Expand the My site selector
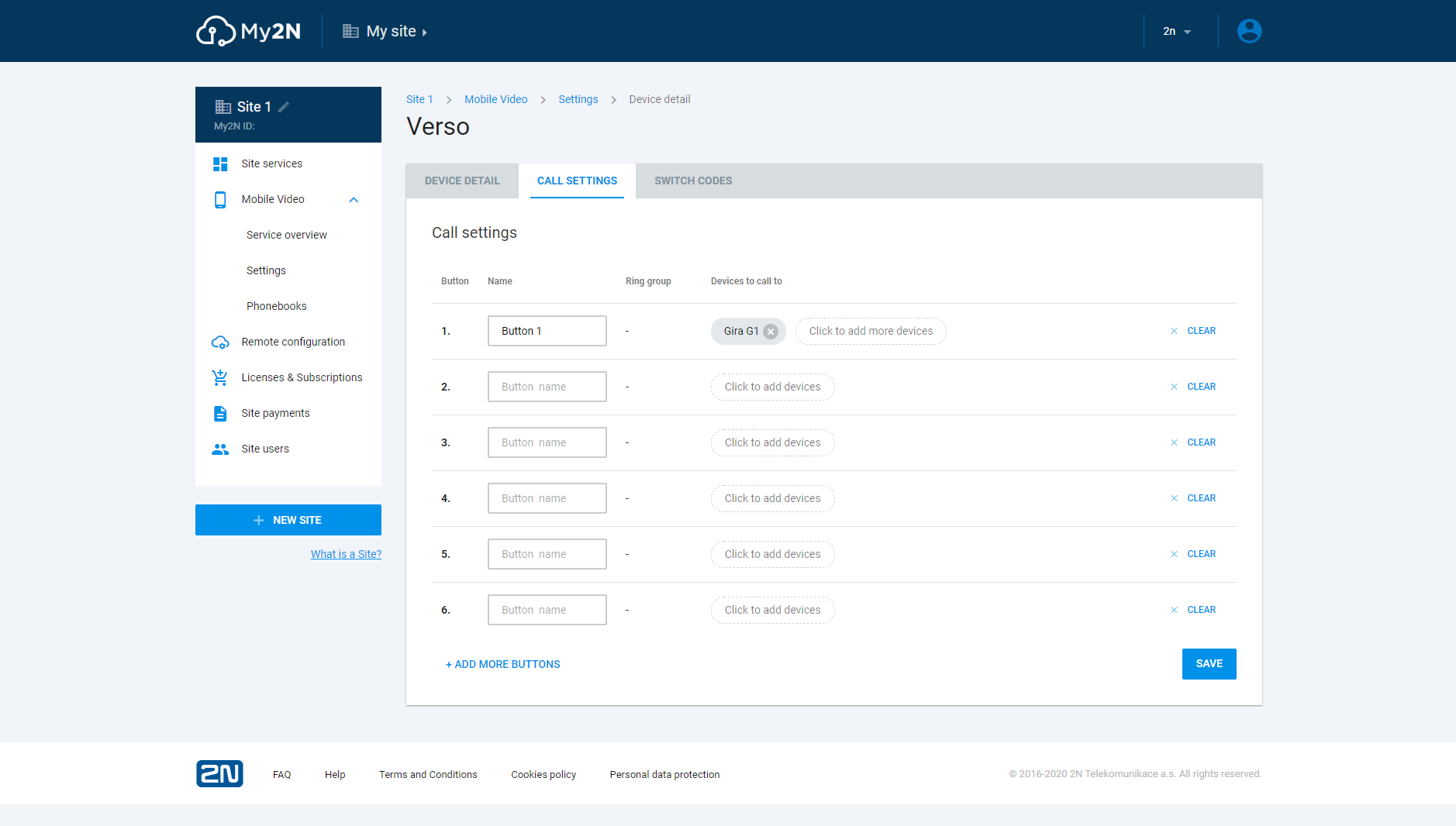 [x=385, y=32]
